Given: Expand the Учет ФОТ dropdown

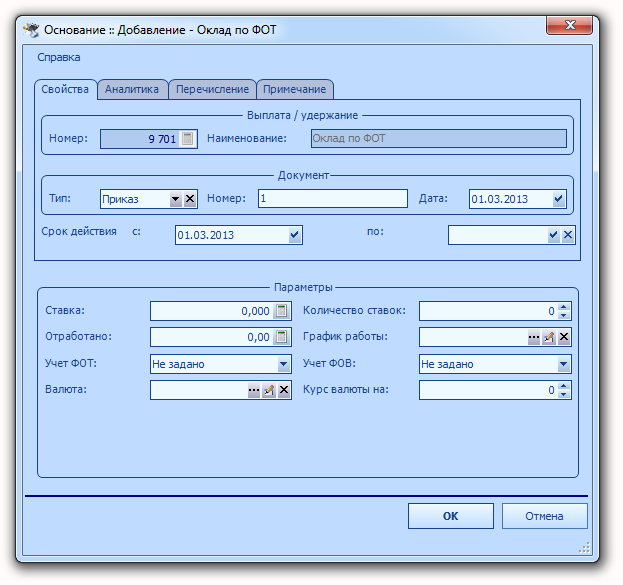Looking at the screenshot, I should (283, 364).
